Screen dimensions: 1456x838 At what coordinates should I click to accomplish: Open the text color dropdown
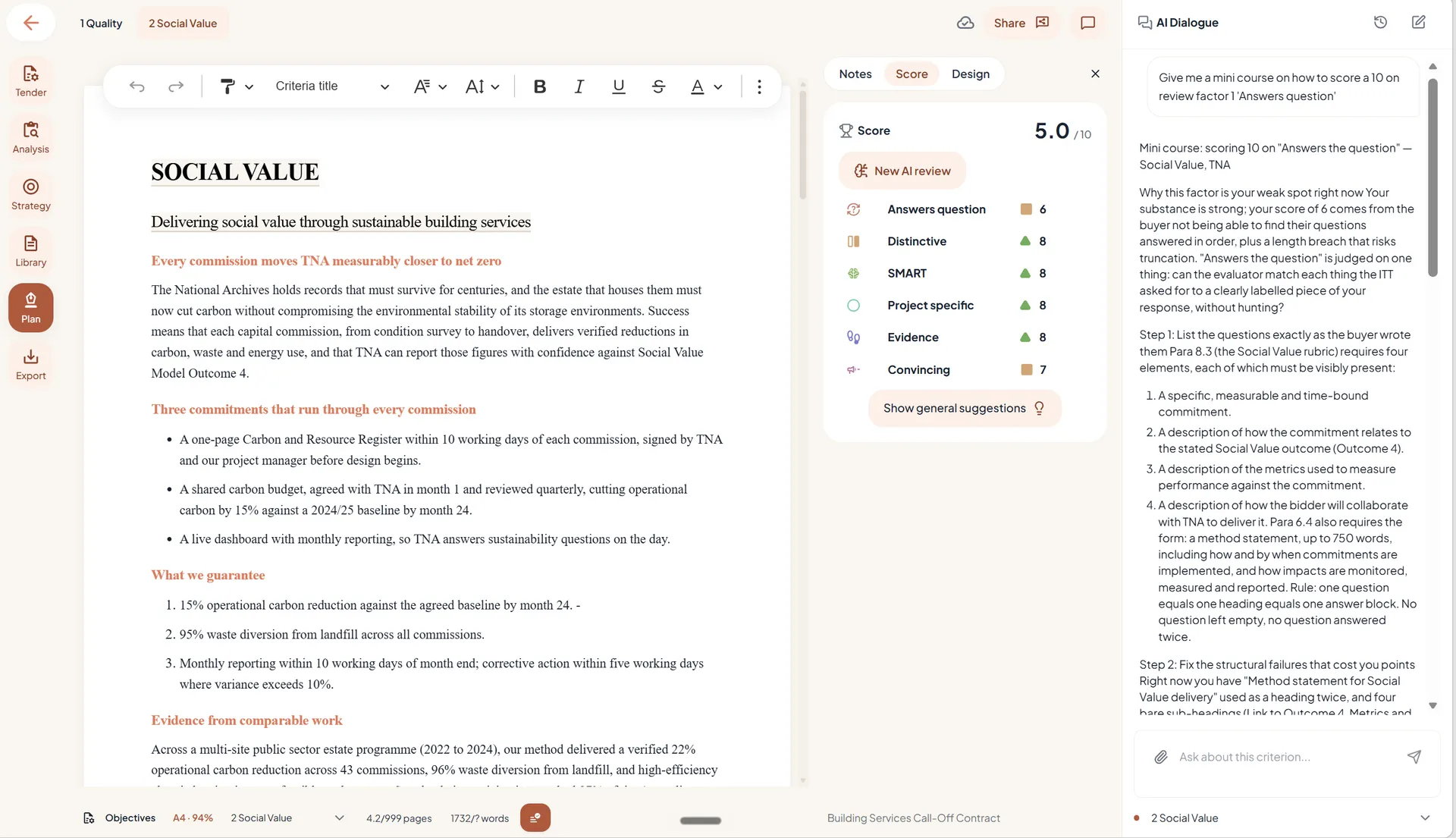point(705,86)
